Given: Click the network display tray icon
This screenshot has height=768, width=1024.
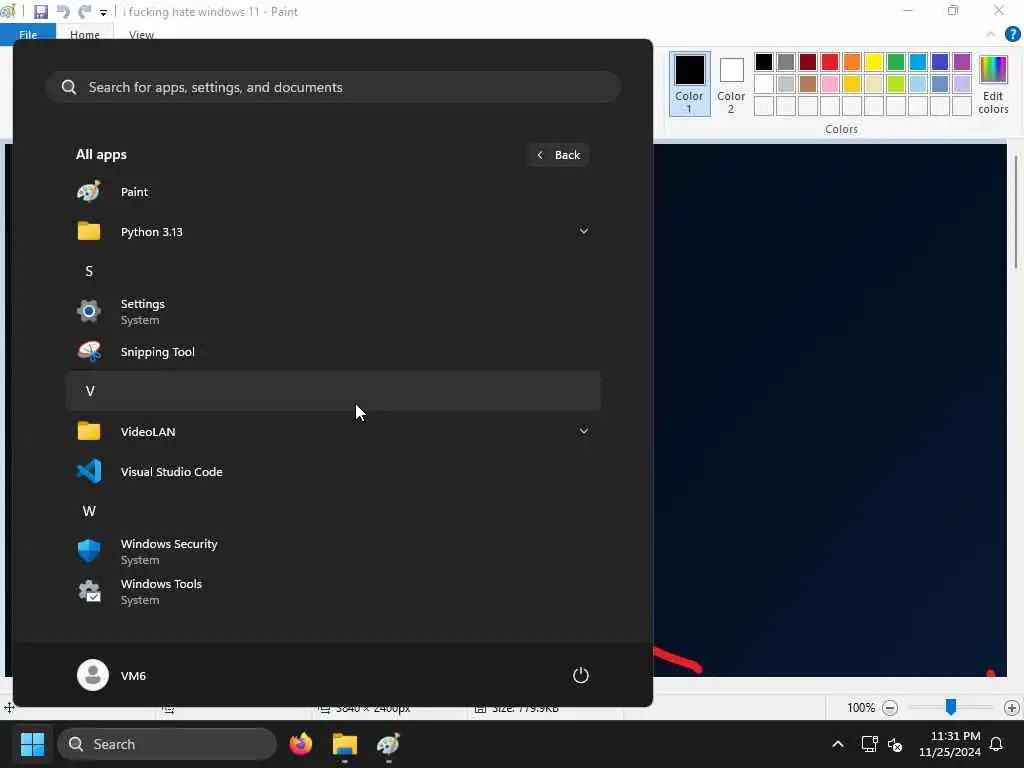Looking at the screenshot, I should pos(869,744).
